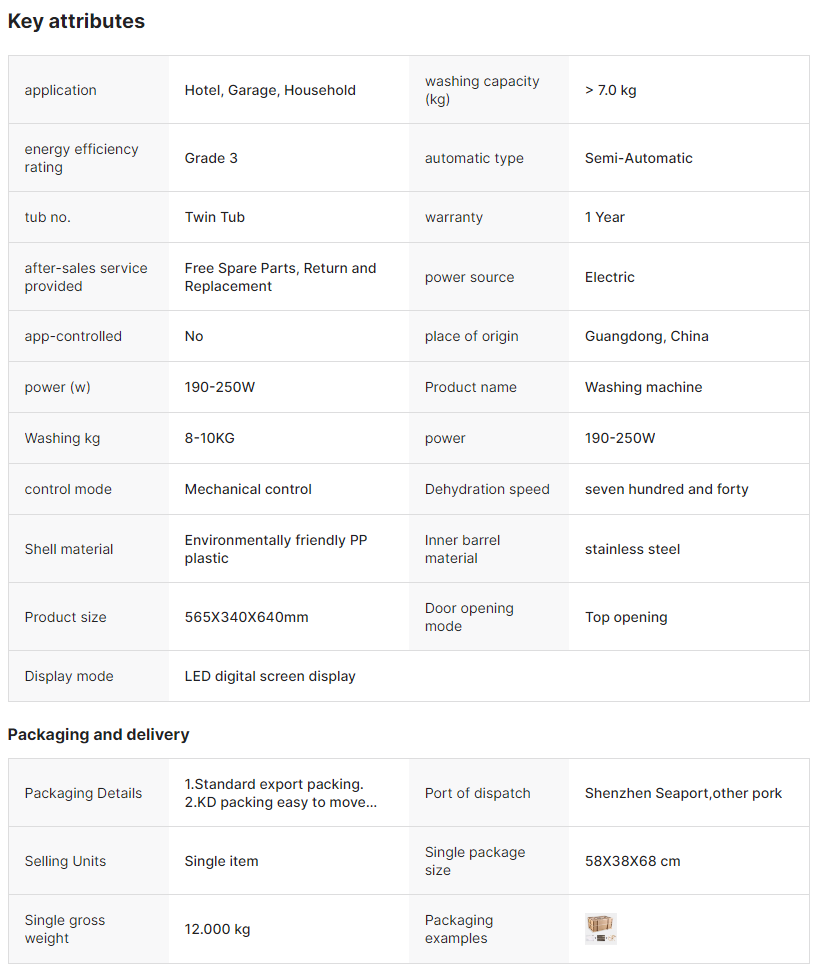Click the '12.000 kg' gross weight value
818x964 pixels.
point(217,929)
